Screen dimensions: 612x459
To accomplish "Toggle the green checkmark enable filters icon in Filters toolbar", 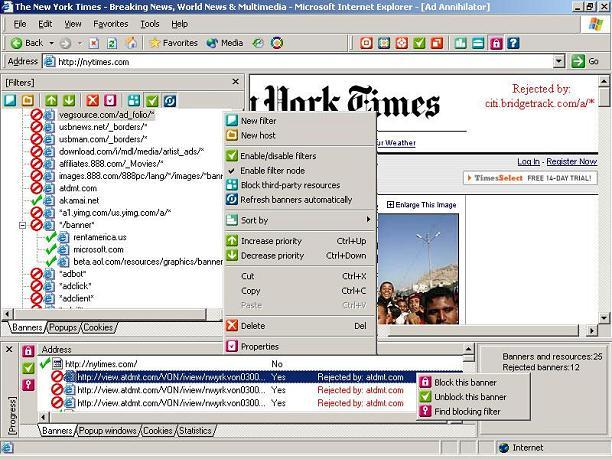I will (152, 101).
